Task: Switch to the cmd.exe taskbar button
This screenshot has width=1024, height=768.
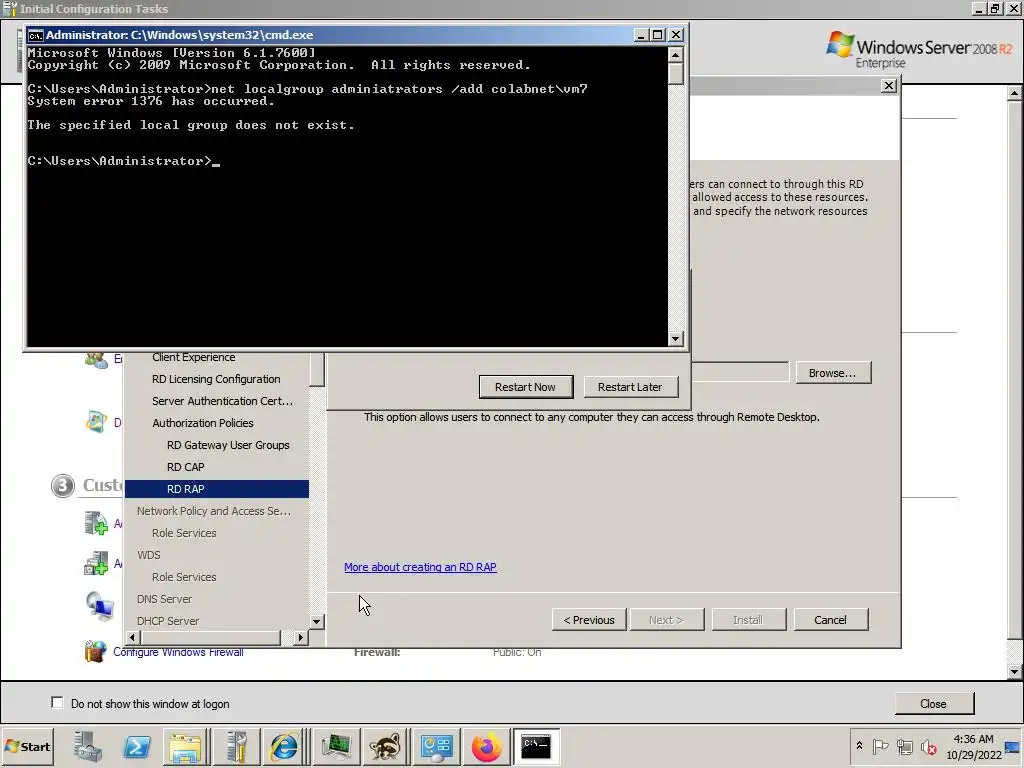Action: pos(536,746)
